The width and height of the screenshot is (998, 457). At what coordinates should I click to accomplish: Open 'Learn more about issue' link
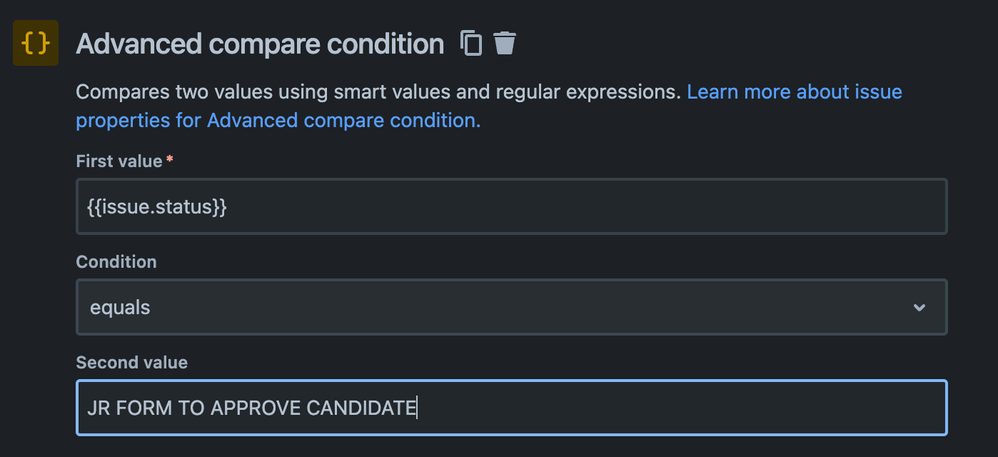794,92
